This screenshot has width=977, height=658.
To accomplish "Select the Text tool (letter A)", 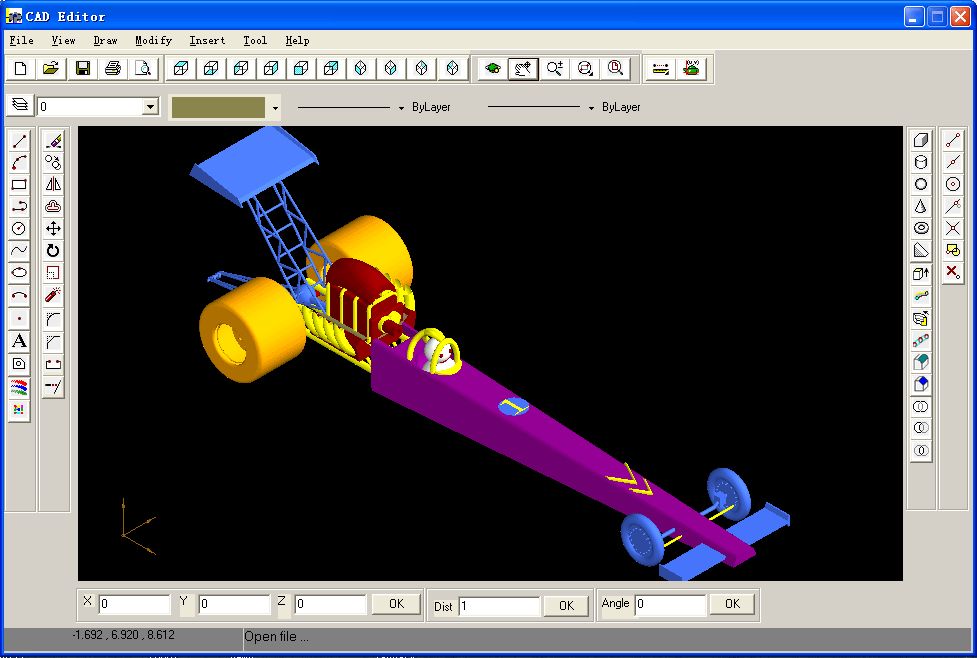I will tap(19, 342).
